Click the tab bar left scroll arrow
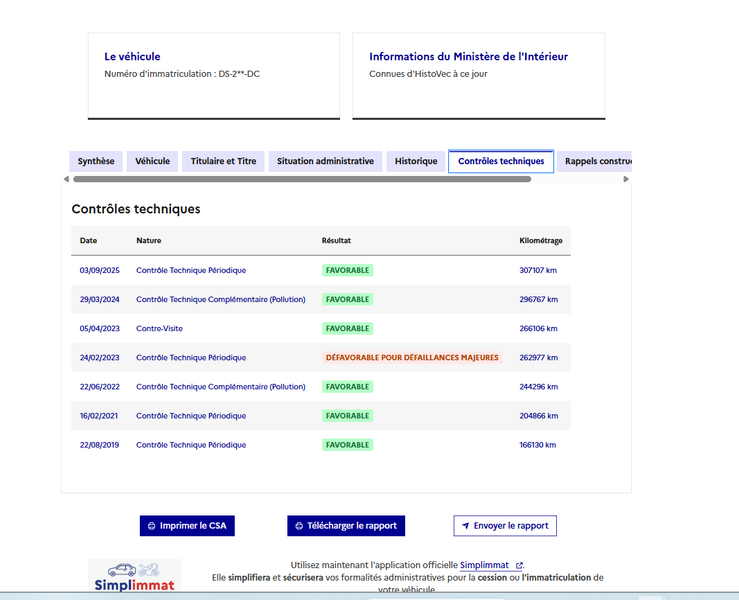The image size is (739, 600). click(x=66, y=179)
